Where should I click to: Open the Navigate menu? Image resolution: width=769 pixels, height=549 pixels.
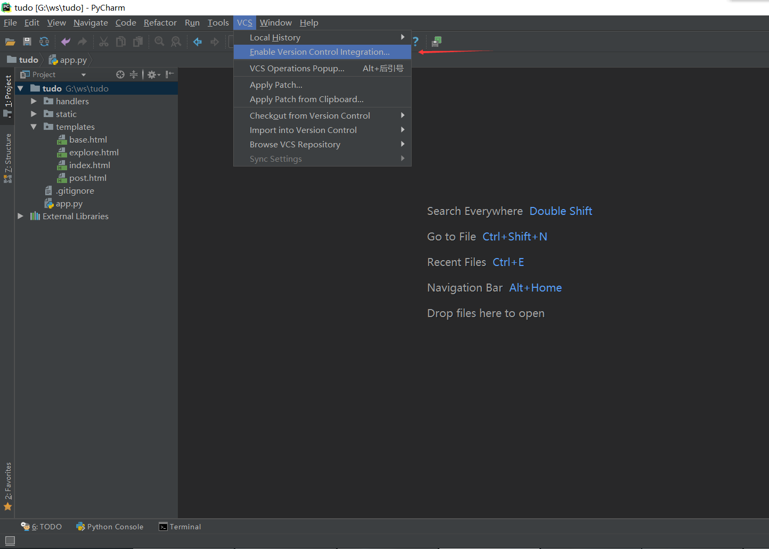(x=91, y=23)
